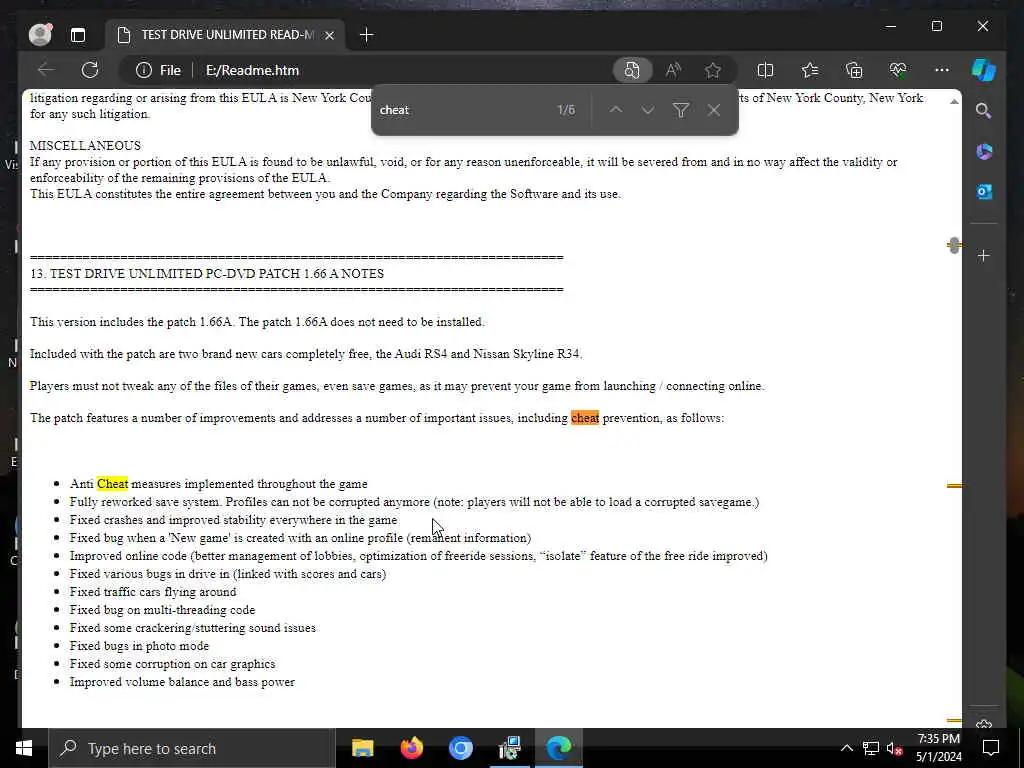Image resolution: width=1024 pixels, height=768 pixels.
Task: Open the network status tray icon
Action: click(871, 748)
